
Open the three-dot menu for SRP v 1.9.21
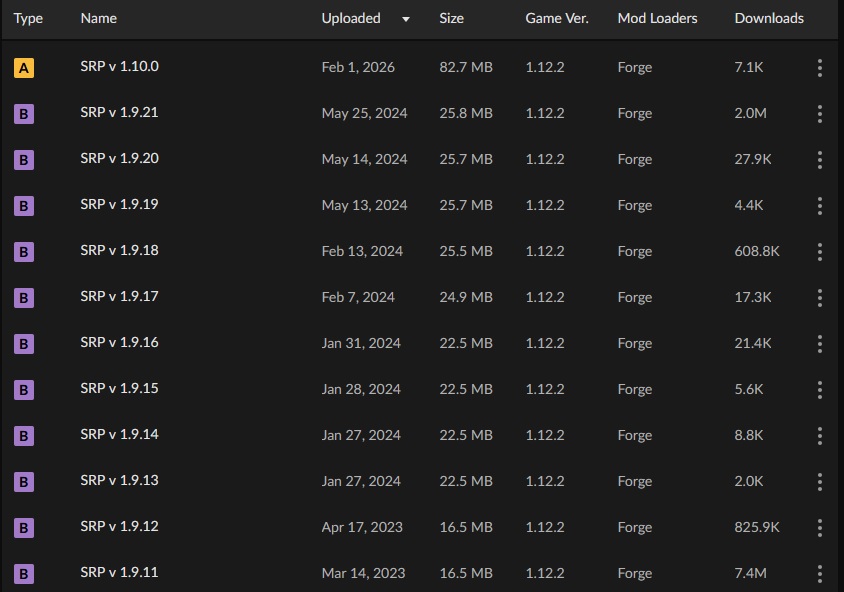[819, 114]
